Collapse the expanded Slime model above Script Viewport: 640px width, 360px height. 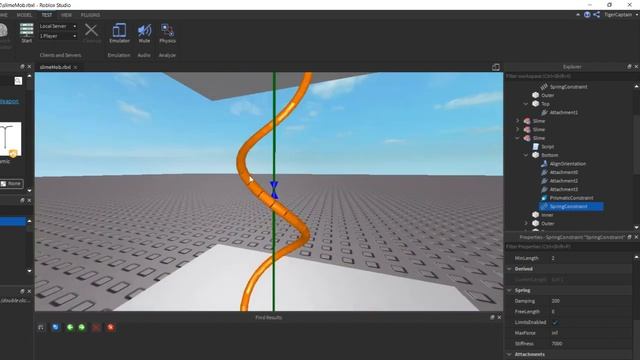(x=518, y=138)
